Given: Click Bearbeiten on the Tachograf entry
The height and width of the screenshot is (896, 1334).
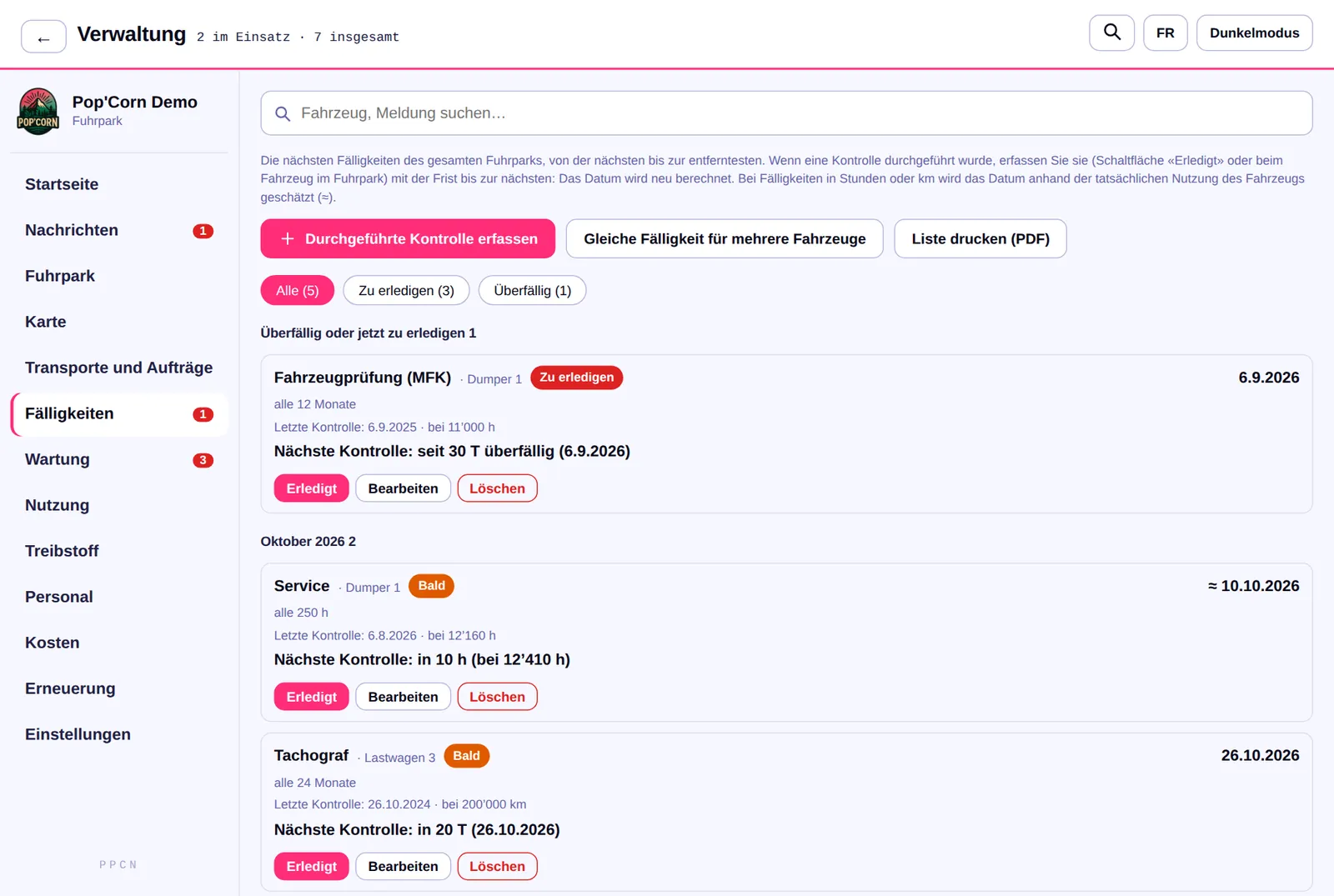Looking at the screenshot, I should [x=403, y=866].
